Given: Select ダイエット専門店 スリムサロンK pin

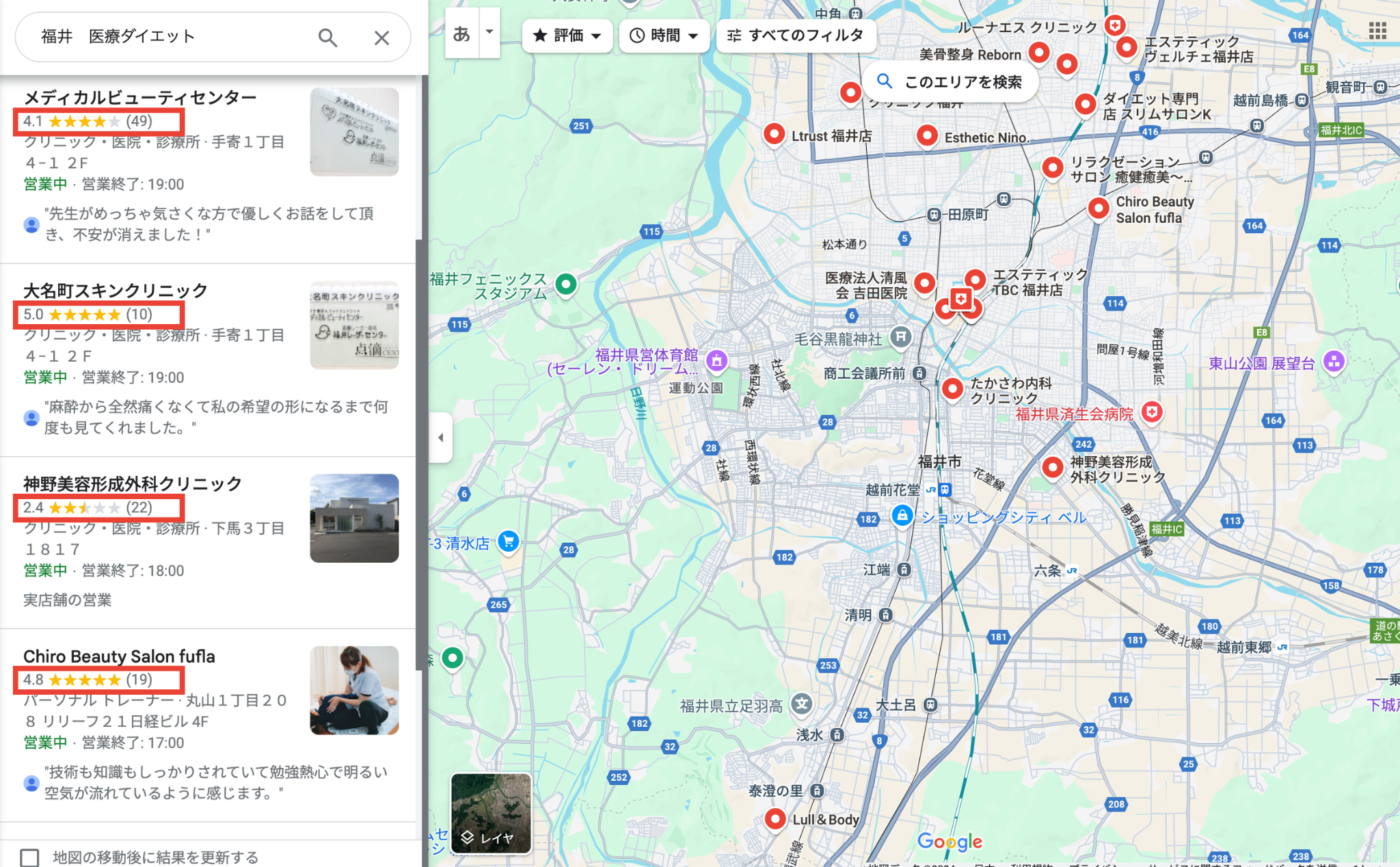Looking at the screenshot, I should coord(1086,105).
